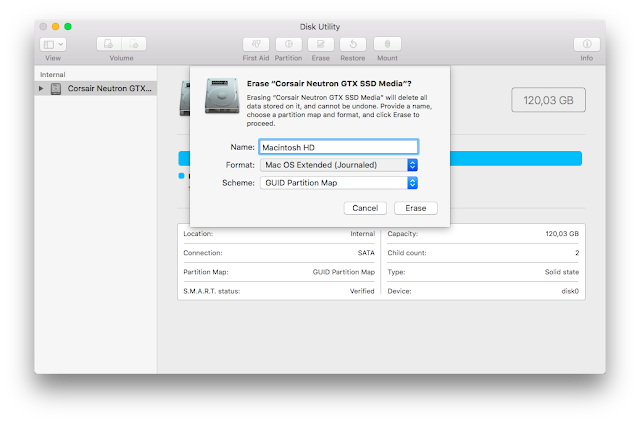Click the Internal sidebar section header
Viewport: 640px width, 423px height.
[53, 75]
